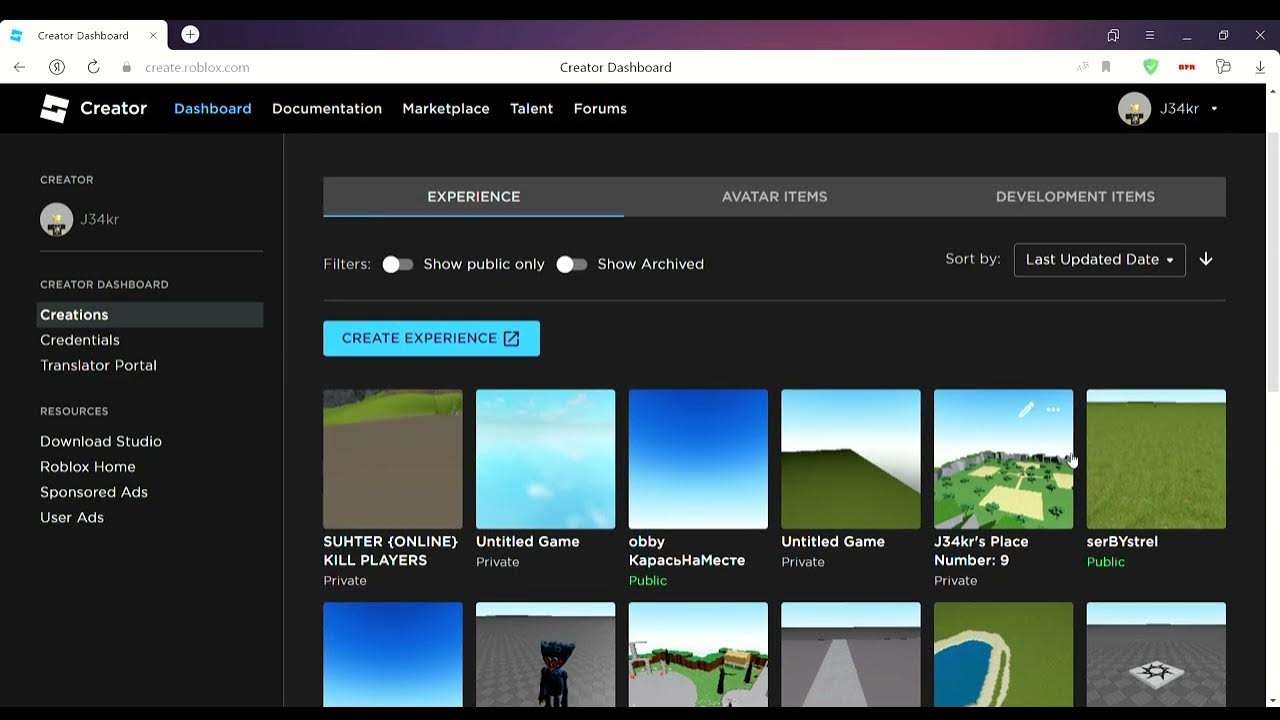
Task: Open a new browser tab with plus
Action: 190,35
